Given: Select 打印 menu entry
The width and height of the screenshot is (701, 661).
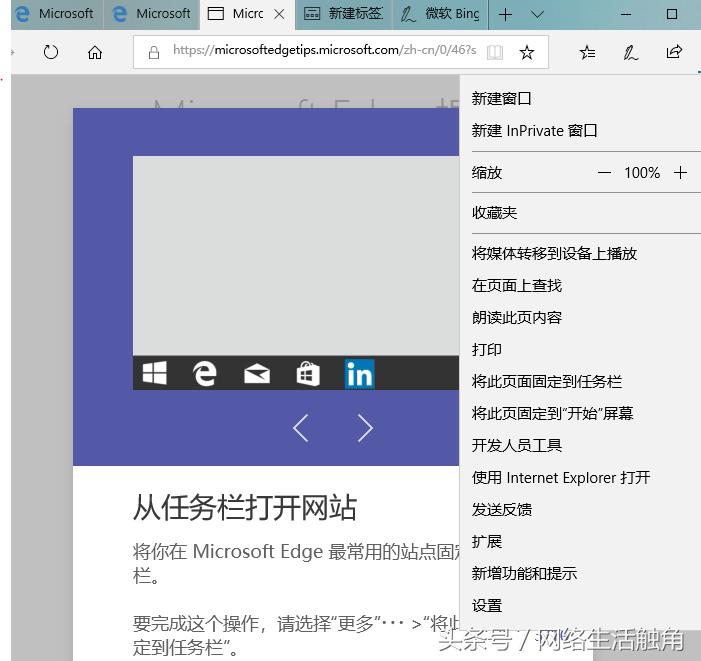Looking at the screenshot, I should tap(486, 349).
